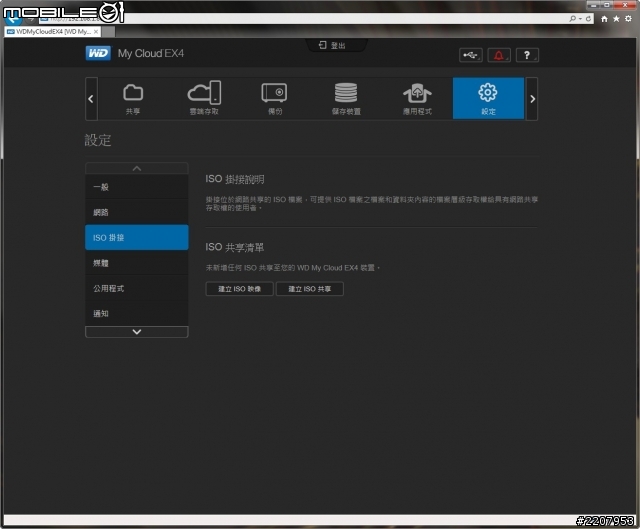The height and width of the screenshot is (529, 640).
Task: Close the WDMyCloudEX4 browser tab
Action: [96, 31]
